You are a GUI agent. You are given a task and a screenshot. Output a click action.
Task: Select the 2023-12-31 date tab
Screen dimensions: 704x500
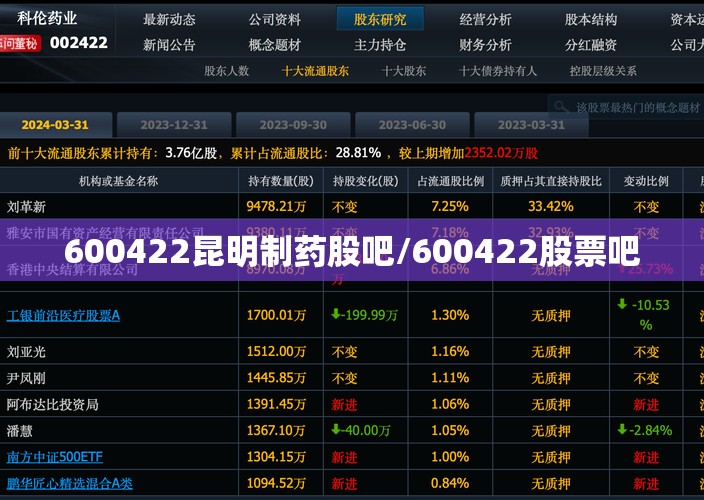coord(174,125)
